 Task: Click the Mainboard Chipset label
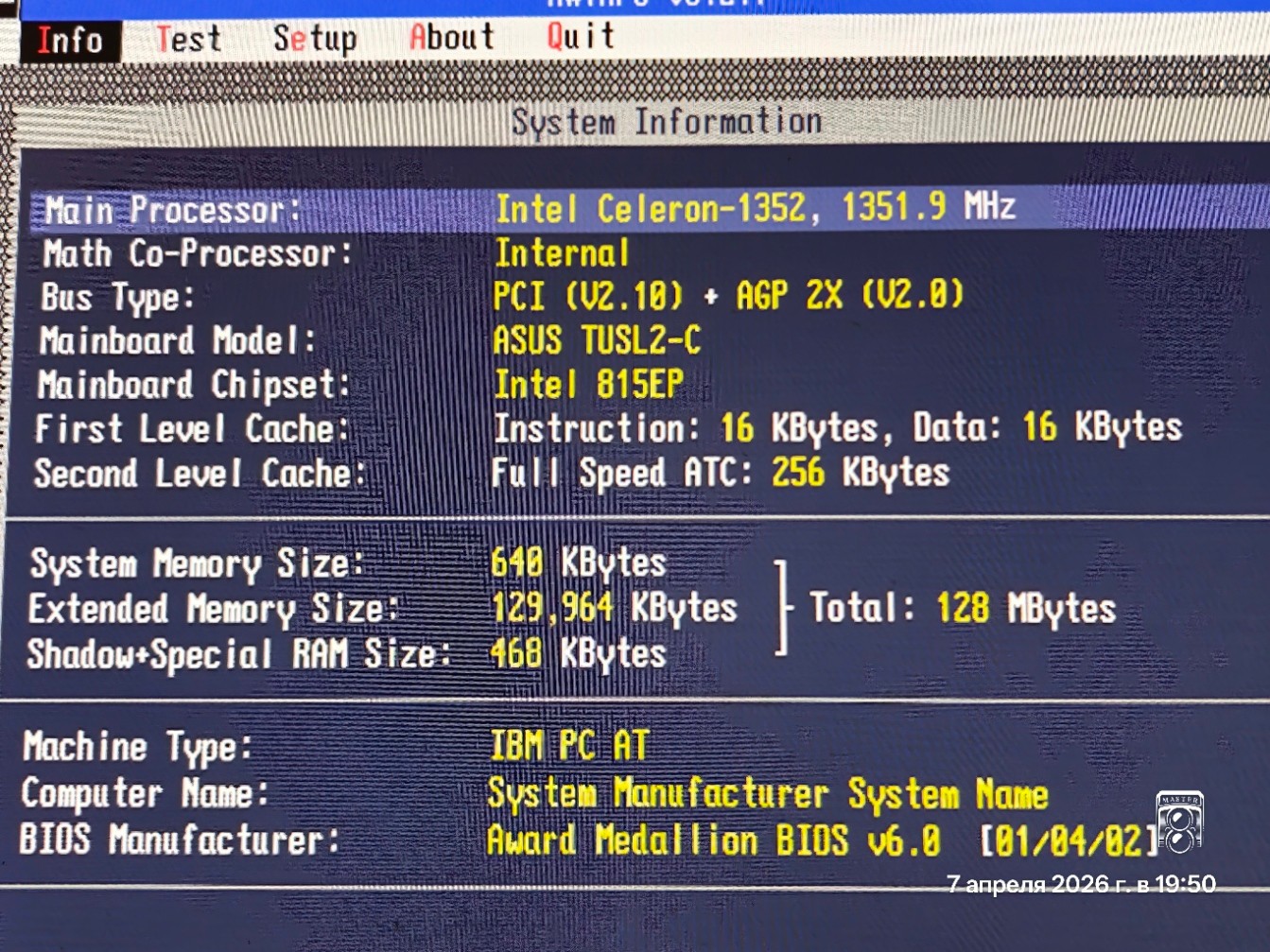click(x=194, y=385)
